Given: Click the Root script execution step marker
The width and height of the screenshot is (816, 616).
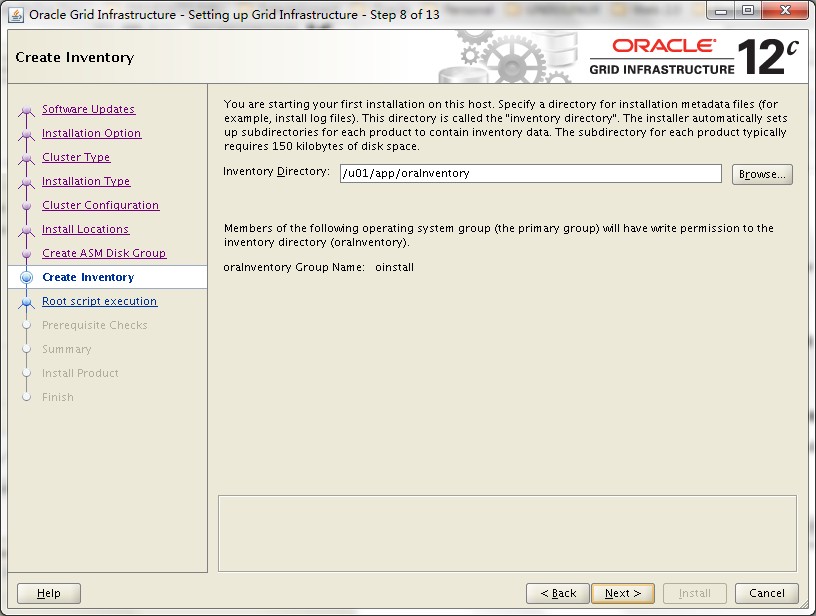Looking at the screenshot, I should click(27, 301).
